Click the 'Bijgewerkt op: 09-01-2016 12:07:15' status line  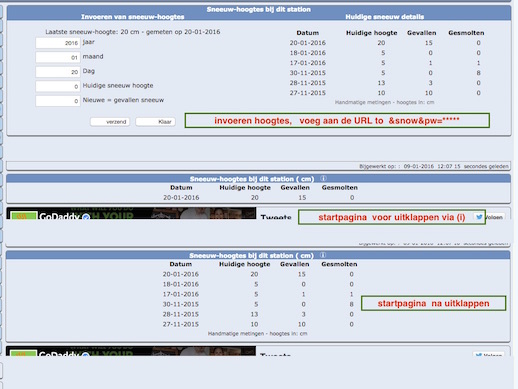[434, 166]
